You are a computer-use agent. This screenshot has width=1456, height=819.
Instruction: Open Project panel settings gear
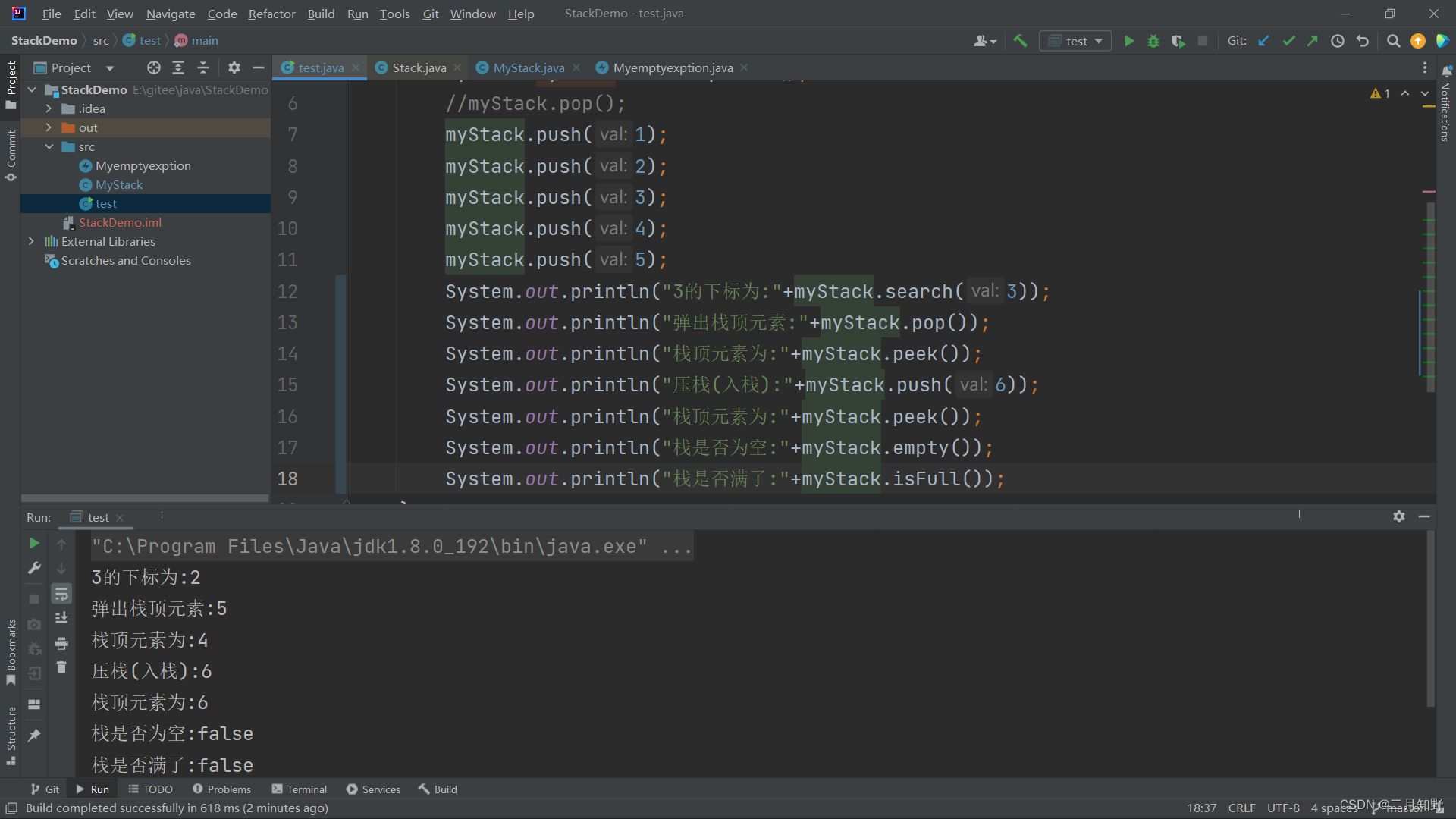click(234, 67)
